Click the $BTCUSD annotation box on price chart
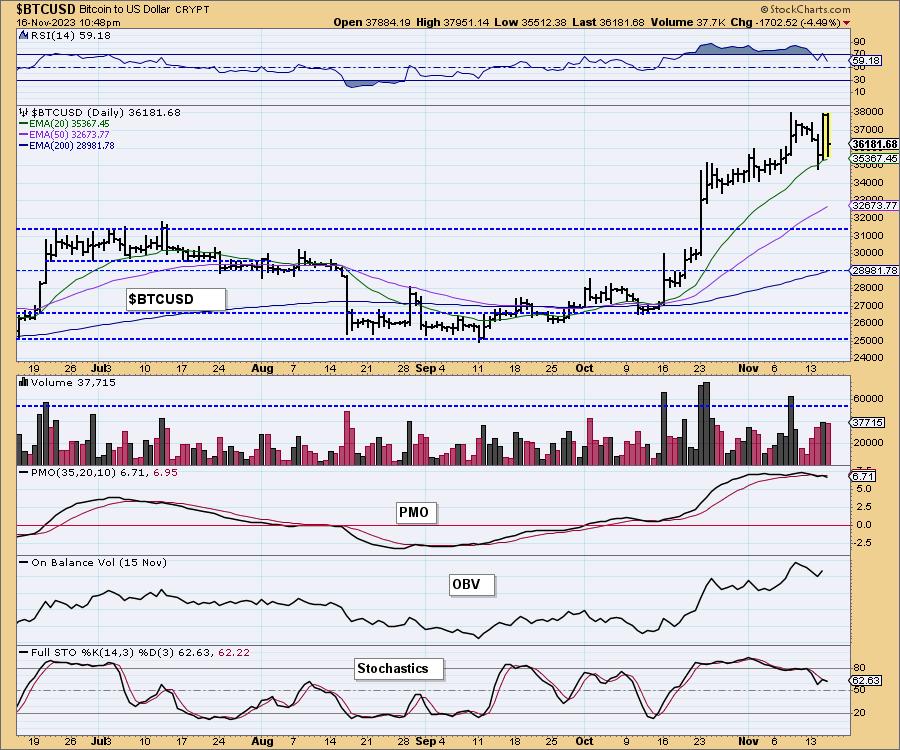 [x=176, y=299]
